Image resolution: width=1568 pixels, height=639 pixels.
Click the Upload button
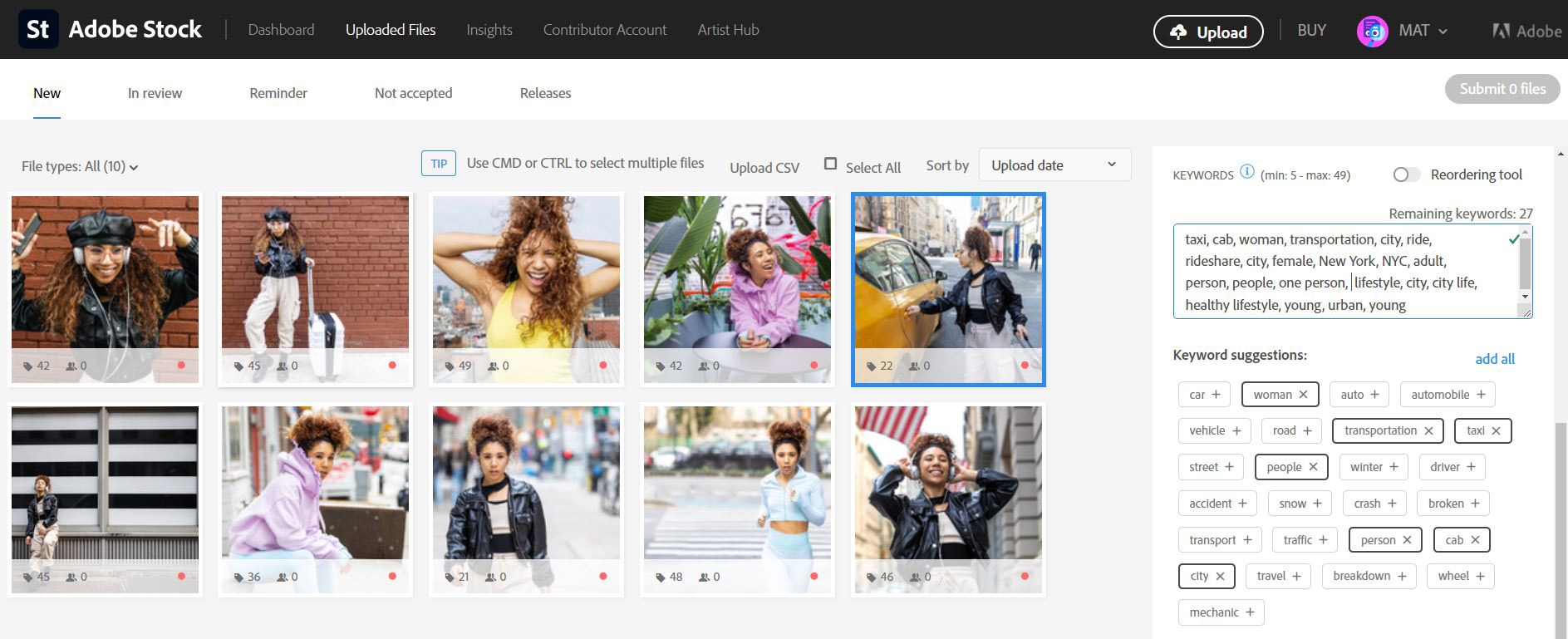pos(1208,32)
